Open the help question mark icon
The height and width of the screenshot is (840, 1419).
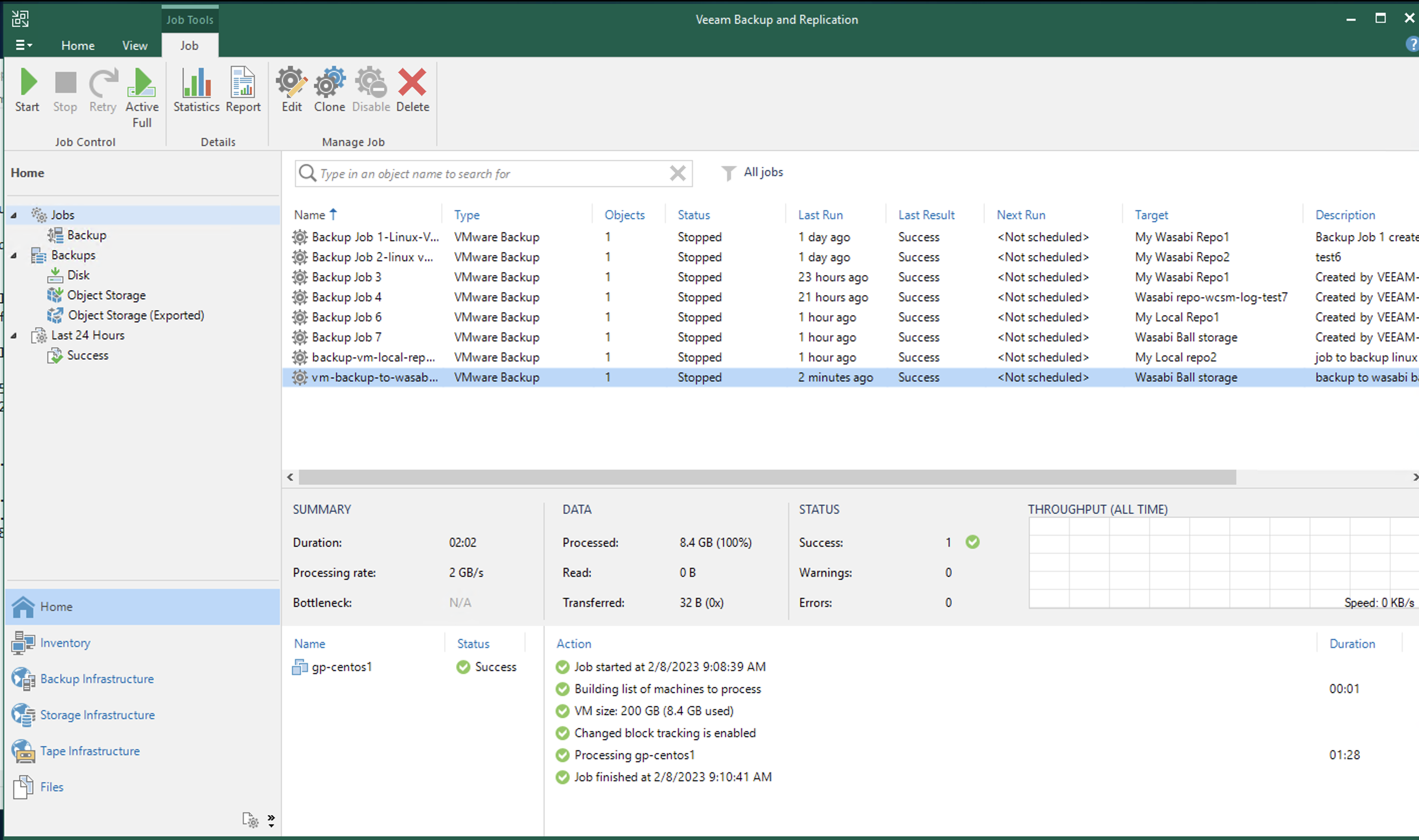click(x=1411, y=44)
